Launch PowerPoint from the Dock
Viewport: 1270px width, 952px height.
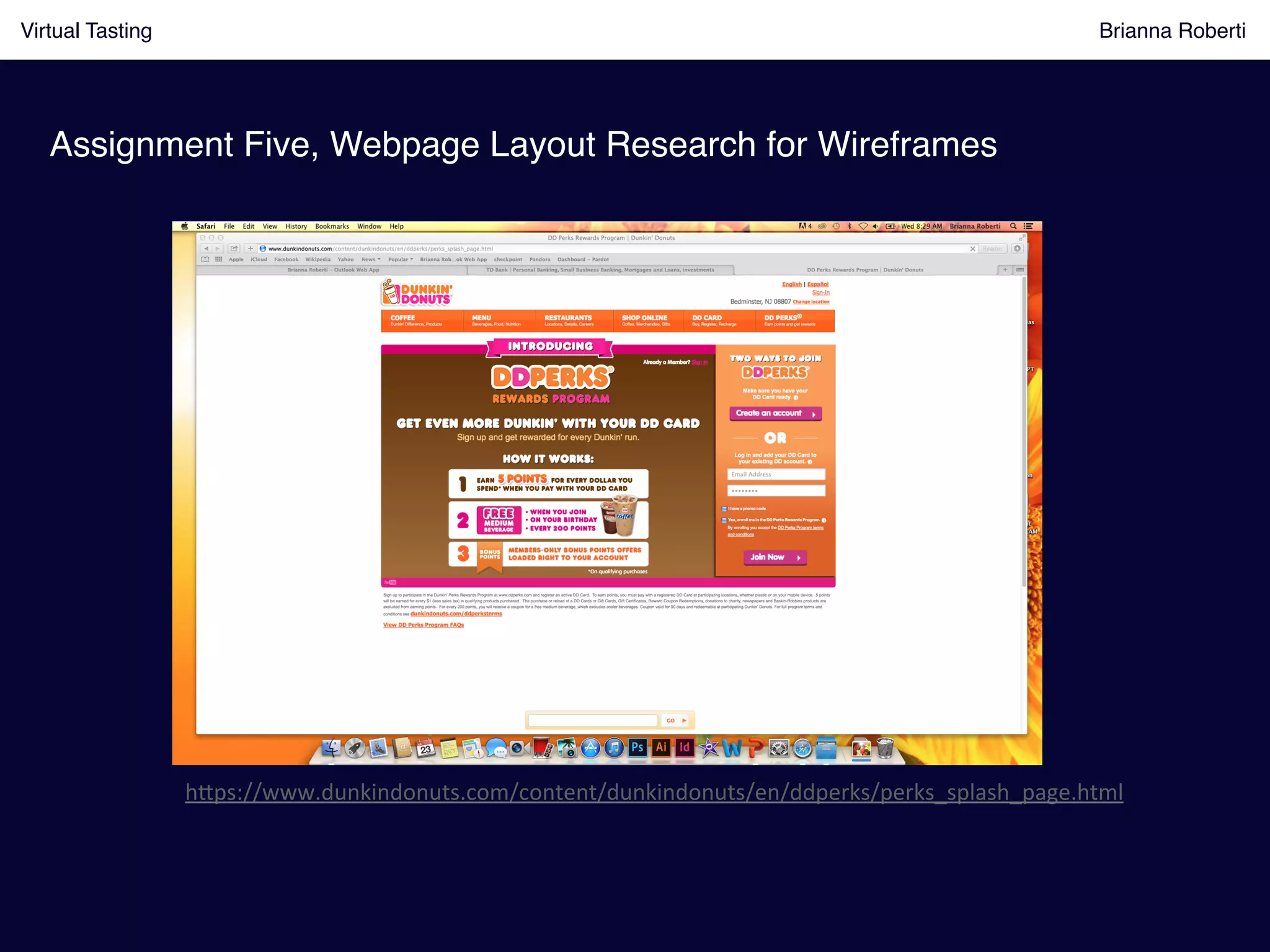[755, 748]
